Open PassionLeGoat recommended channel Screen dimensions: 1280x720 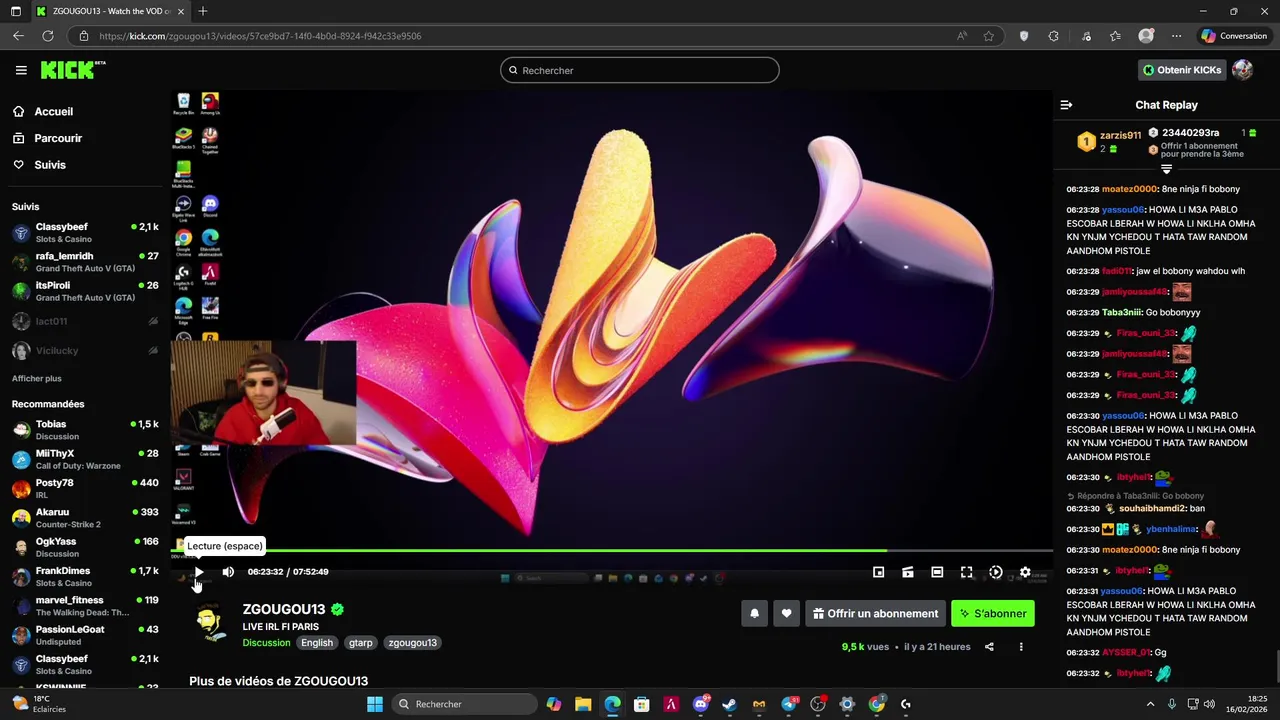(x=85, y=635)
